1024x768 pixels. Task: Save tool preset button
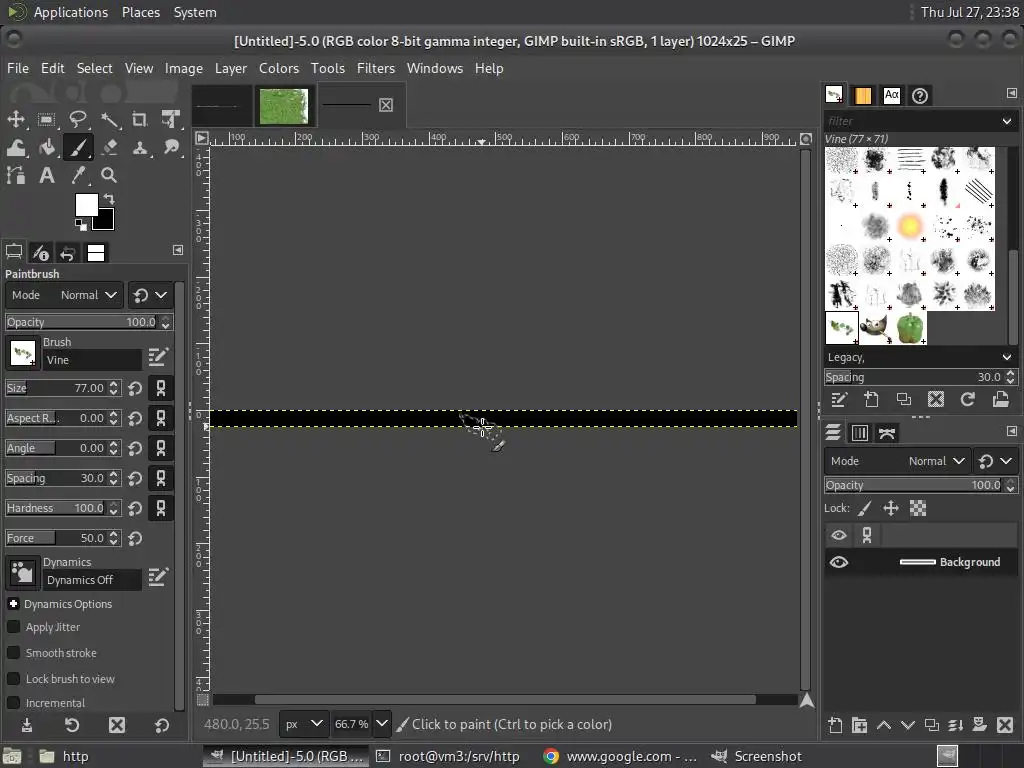(x=27, y=725)
